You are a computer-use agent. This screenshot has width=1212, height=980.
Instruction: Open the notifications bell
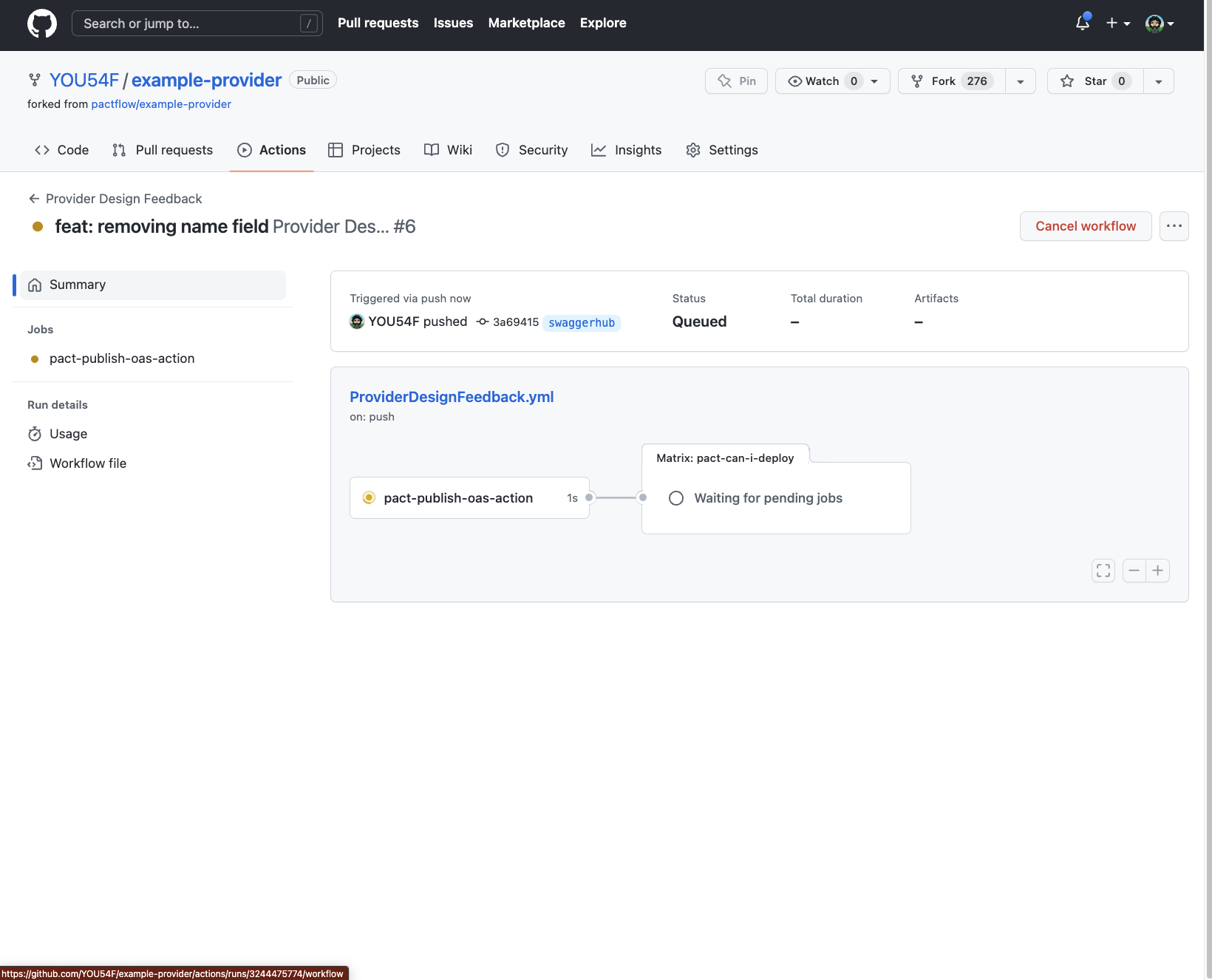[1082, 23]
